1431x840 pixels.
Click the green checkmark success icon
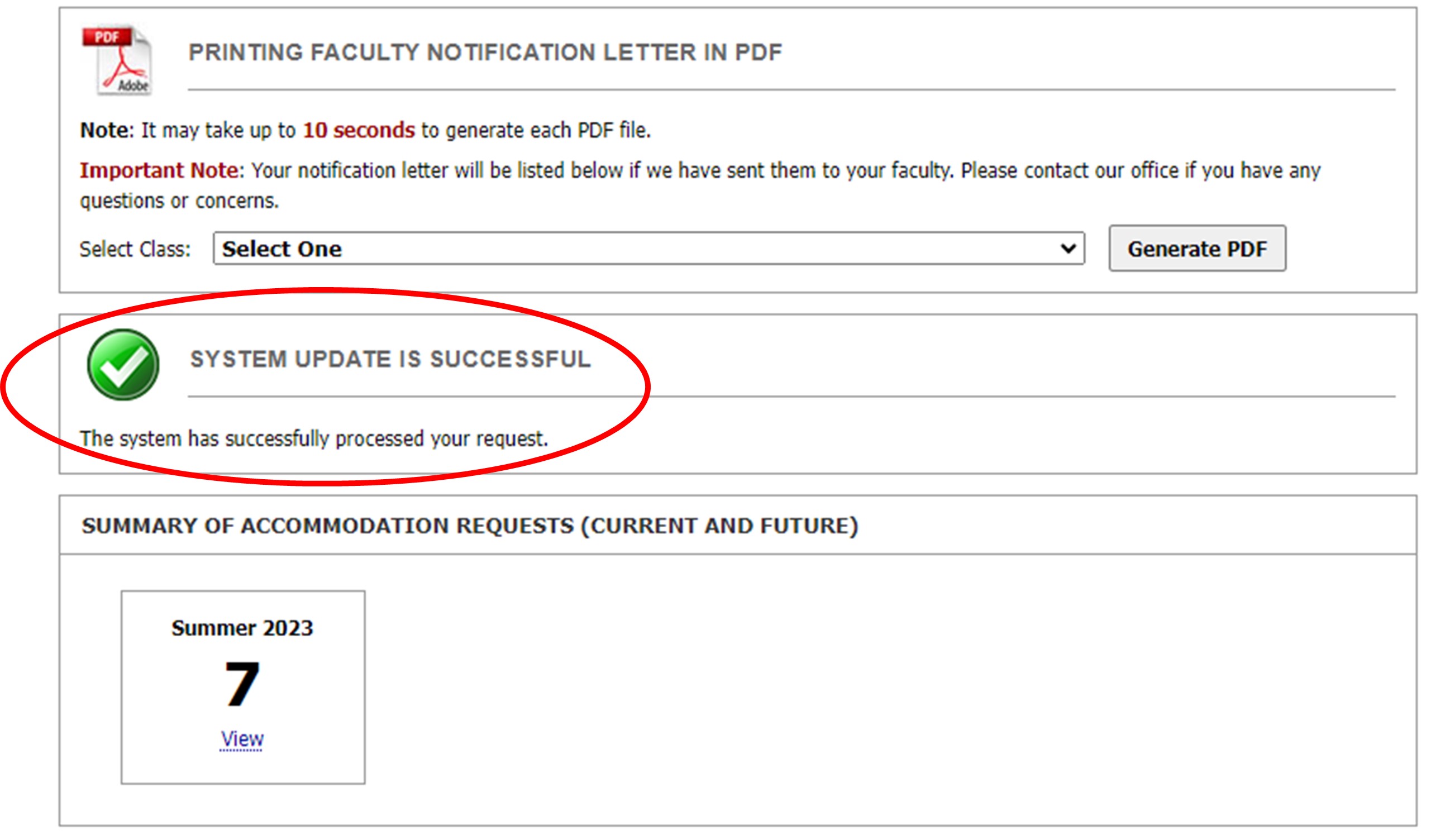pyautogui.click(x=123, y=366)
